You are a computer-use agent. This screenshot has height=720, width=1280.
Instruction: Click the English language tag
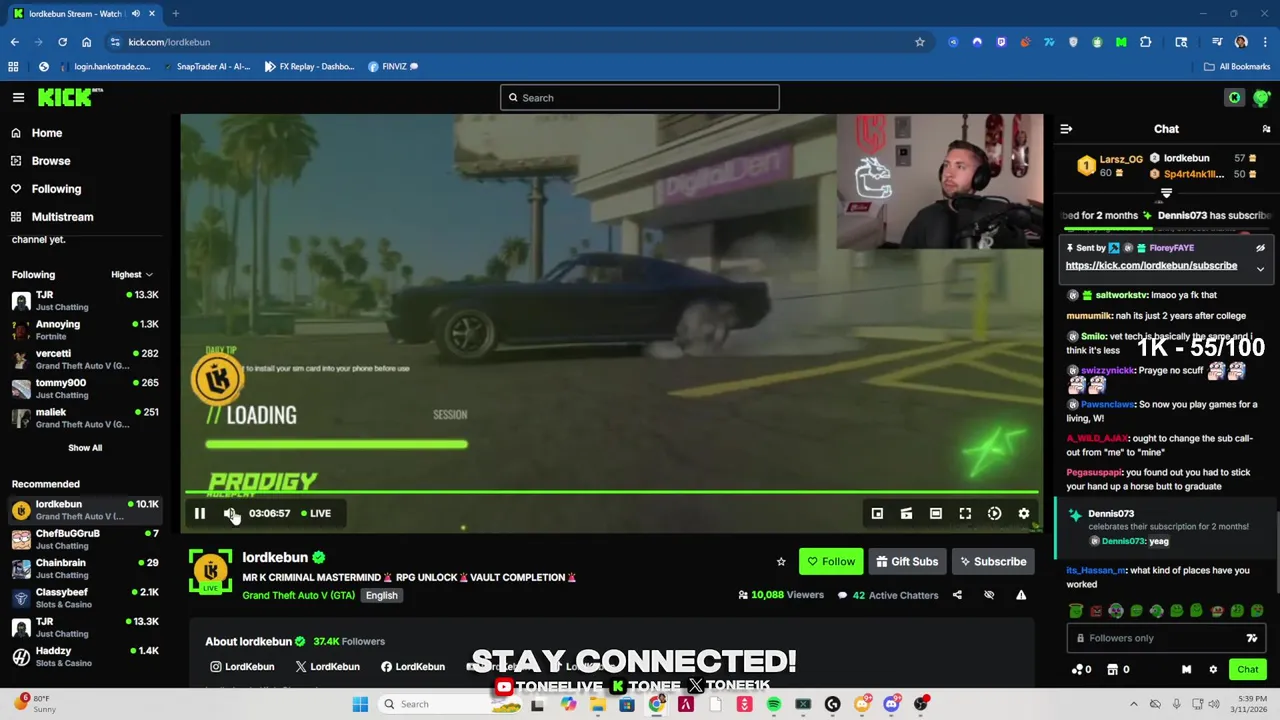[x=381, y=596]
